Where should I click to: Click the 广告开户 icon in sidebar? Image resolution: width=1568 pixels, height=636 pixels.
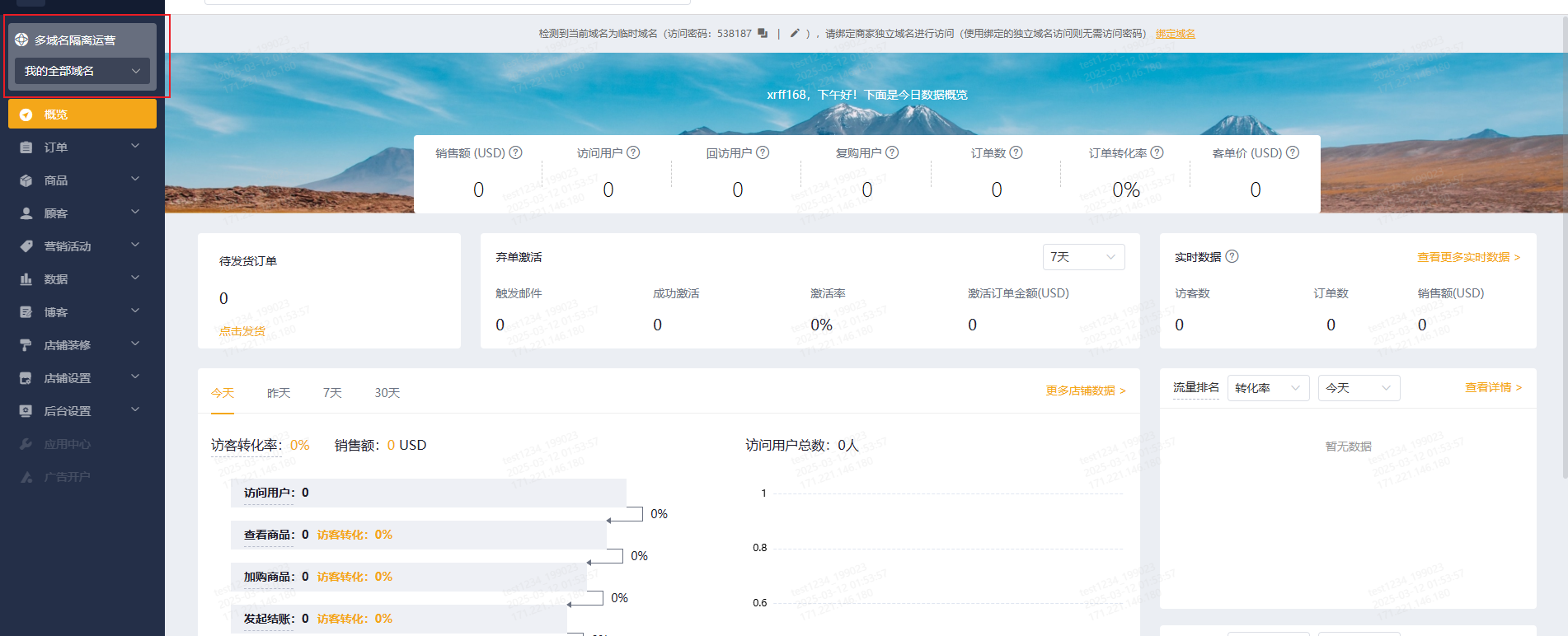coord(26,477)
